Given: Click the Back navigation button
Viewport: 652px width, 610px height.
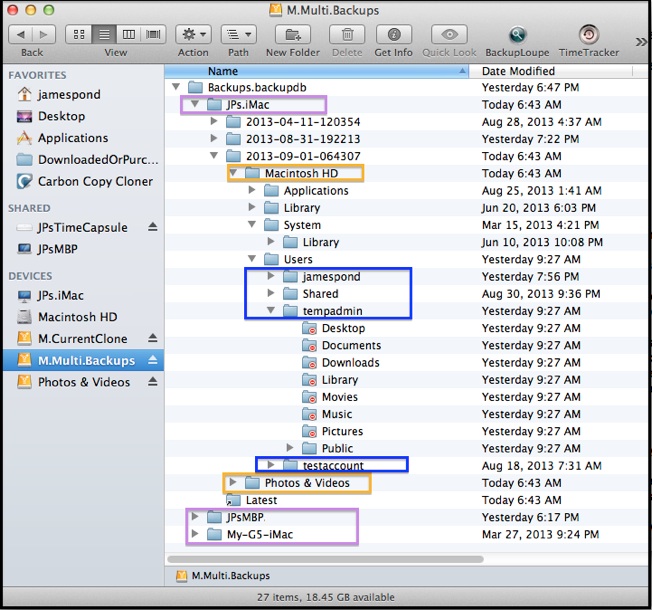Looking at the screenshot, I should (x=22, y=35).
